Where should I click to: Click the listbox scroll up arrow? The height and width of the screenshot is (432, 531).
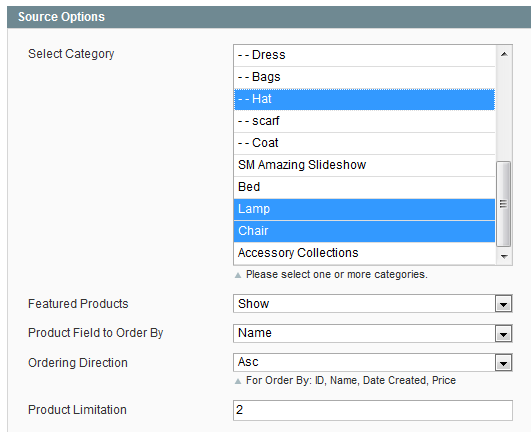click(504, 54)
